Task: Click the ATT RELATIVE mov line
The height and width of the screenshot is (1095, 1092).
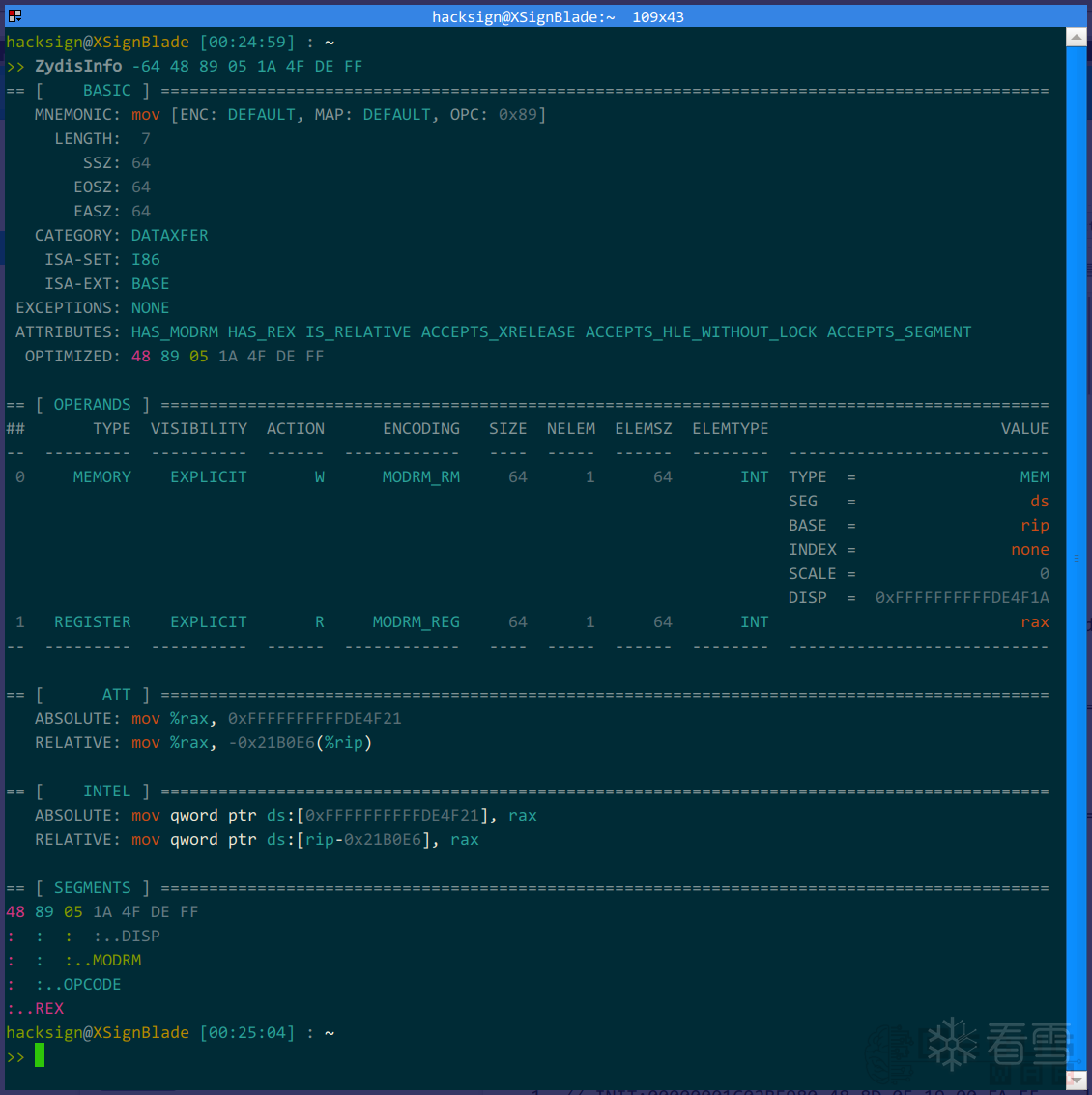Action: 204,743
